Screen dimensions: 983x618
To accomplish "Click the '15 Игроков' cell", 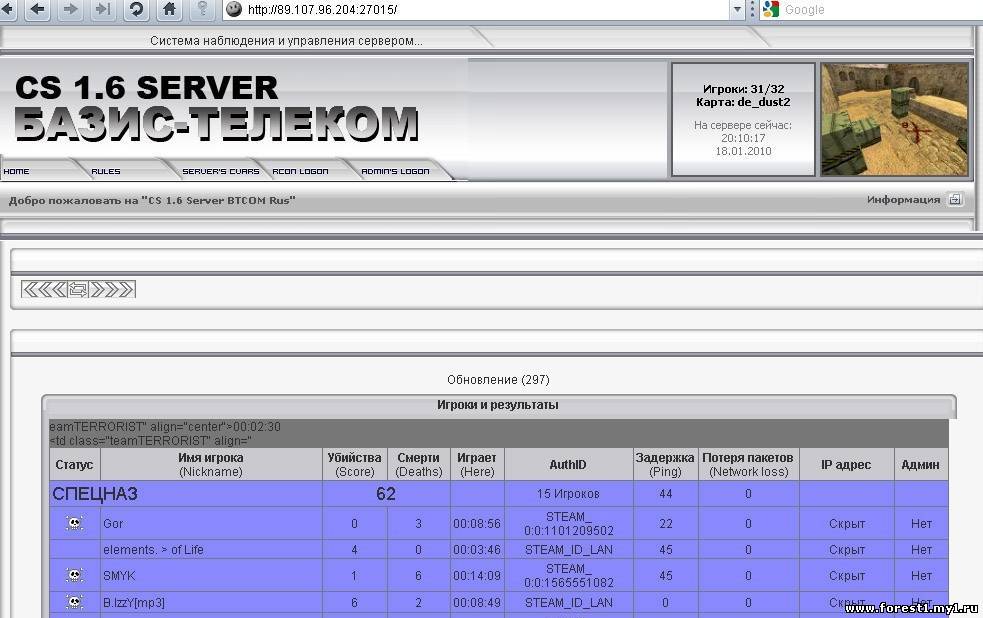I will 568,494.
